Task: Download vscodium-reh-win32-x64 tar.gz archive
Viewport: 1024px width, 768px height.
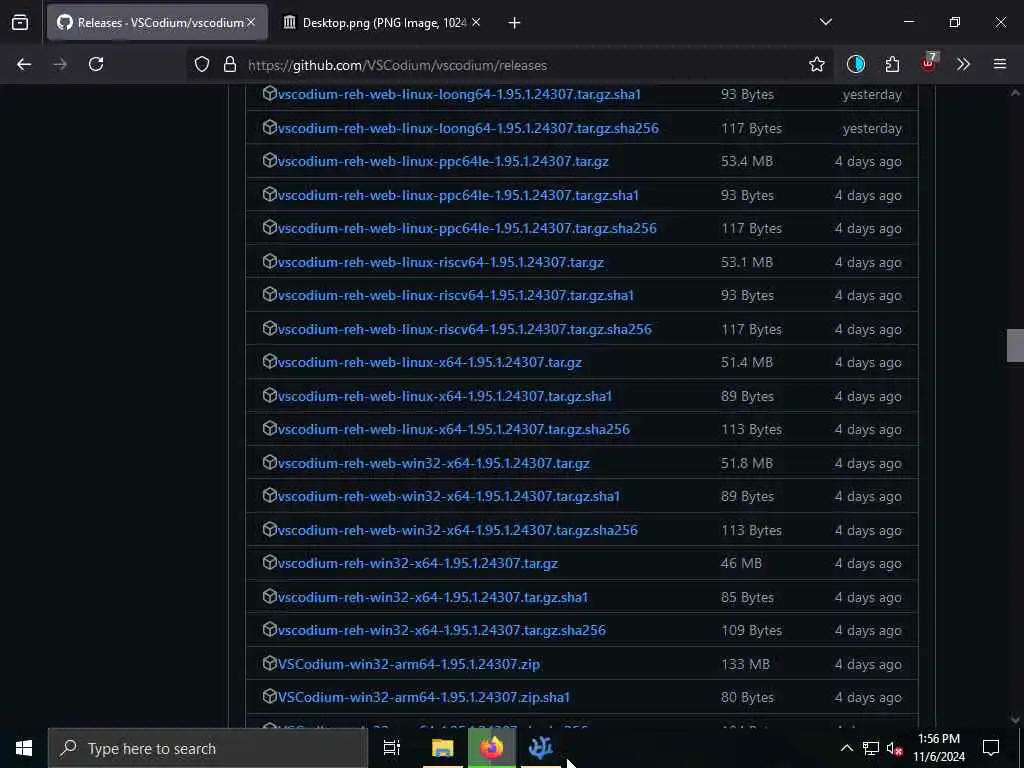Action: tap(417, 563)
